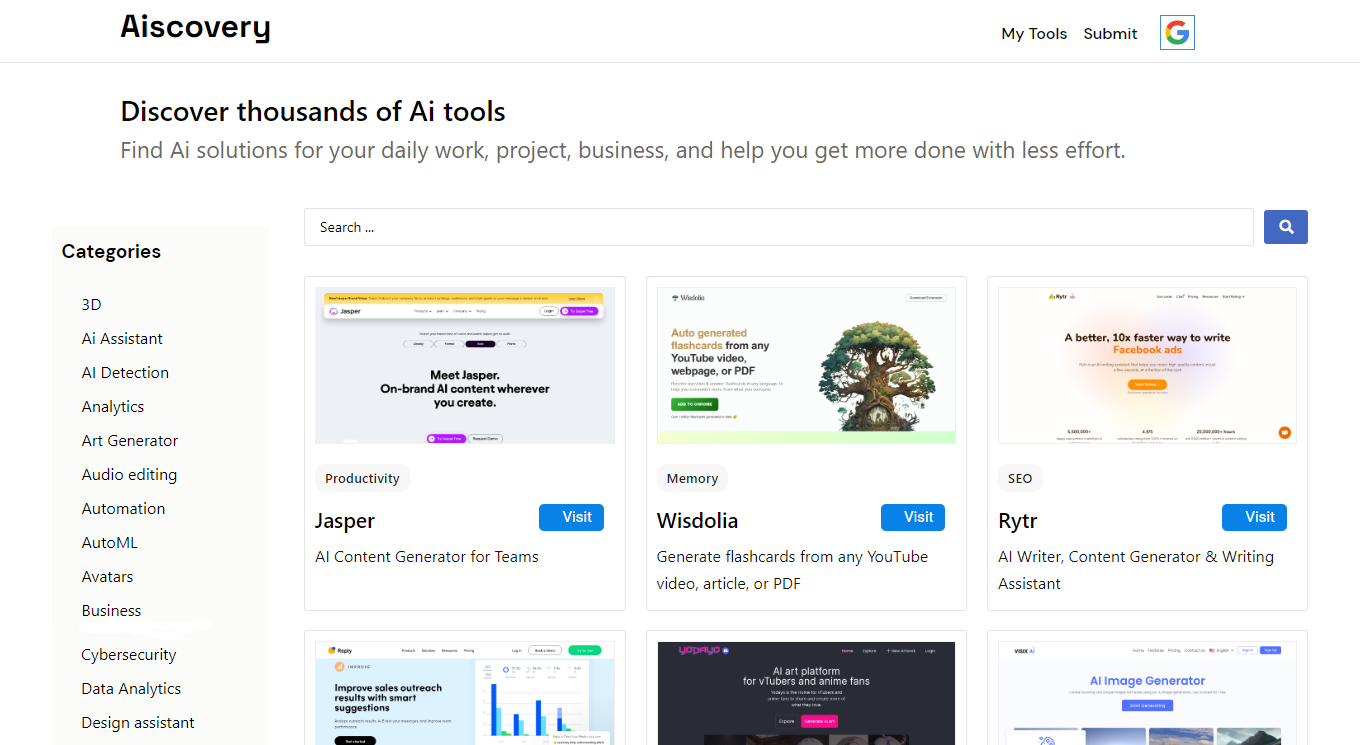Image resolution: width=1360 pixels, height=745 pixels.
Task: Select the AutoML category
Action: [x=110, y=543]
